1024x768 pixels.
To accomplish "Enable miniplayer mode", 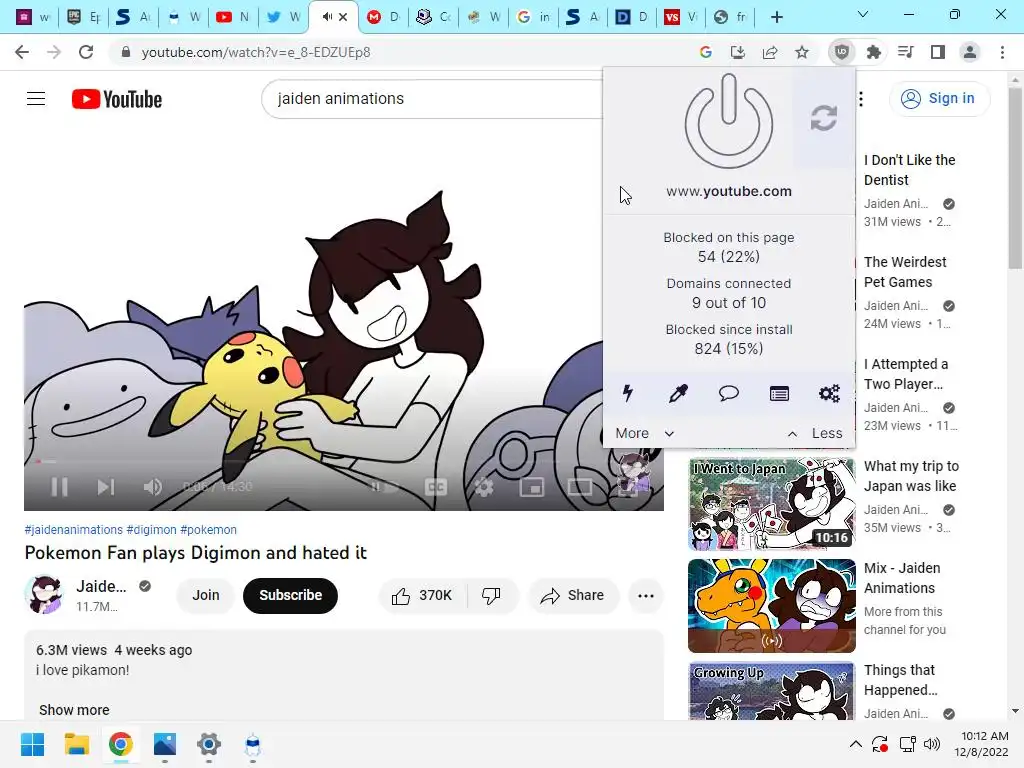I will tap(532, 487).
